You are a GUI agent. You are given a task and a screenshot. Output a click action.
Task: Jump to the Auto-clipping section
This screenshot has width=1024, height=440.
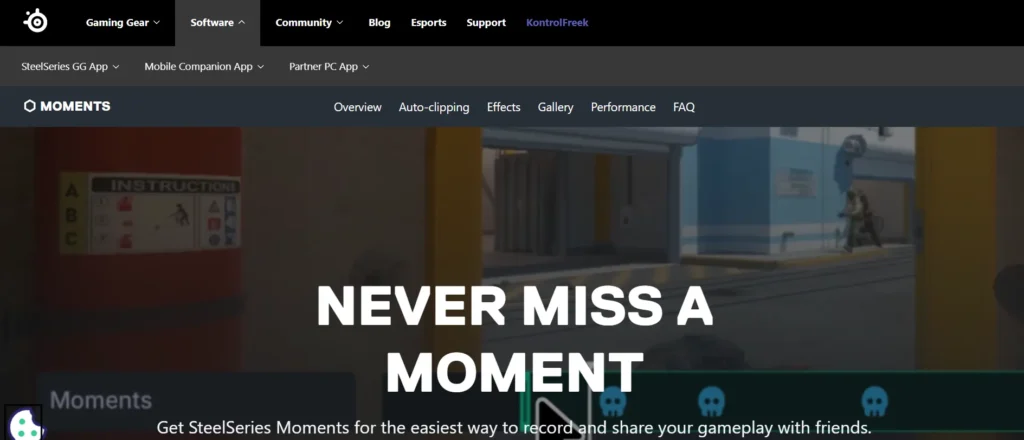[434, 107]
